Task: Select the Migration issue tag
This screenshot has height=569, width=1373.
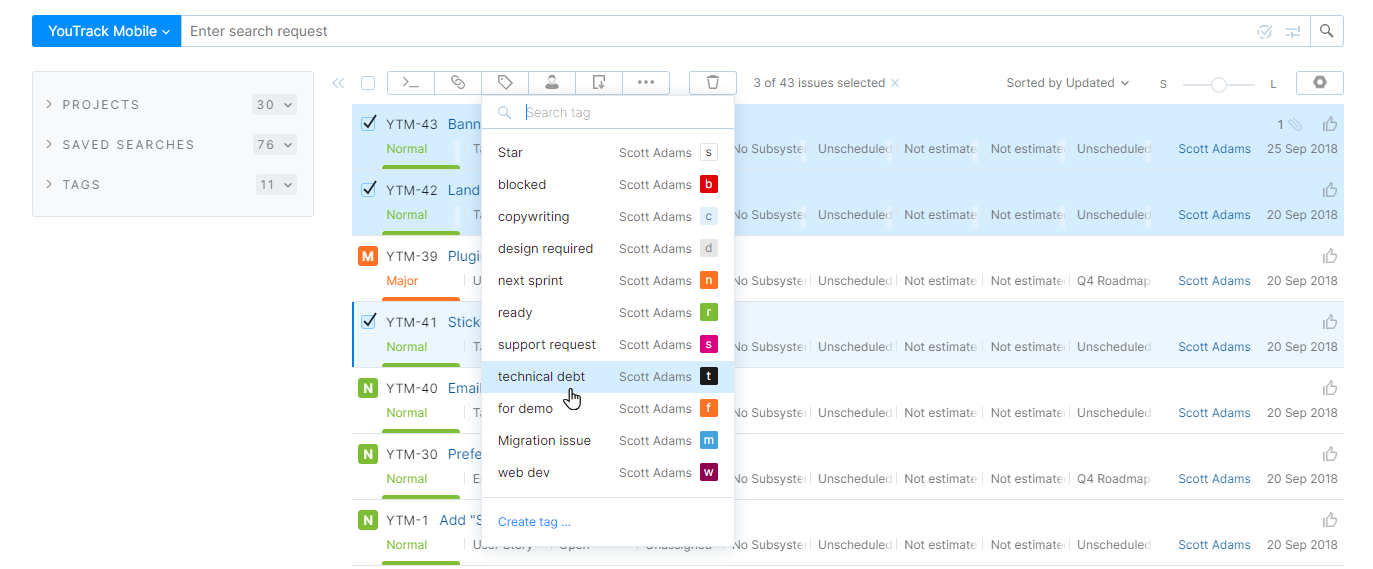Action: 608,441
